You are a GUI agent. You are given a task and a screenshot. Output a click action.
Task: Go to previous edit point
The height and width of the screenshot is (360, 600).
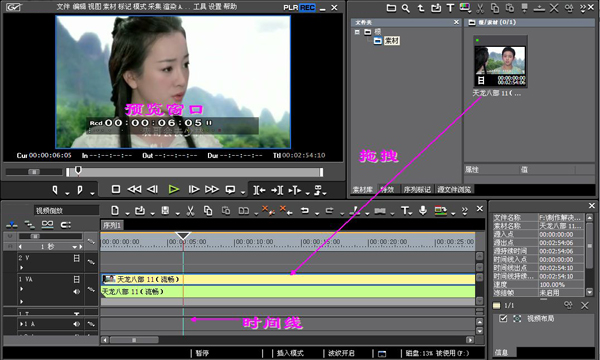259,190
